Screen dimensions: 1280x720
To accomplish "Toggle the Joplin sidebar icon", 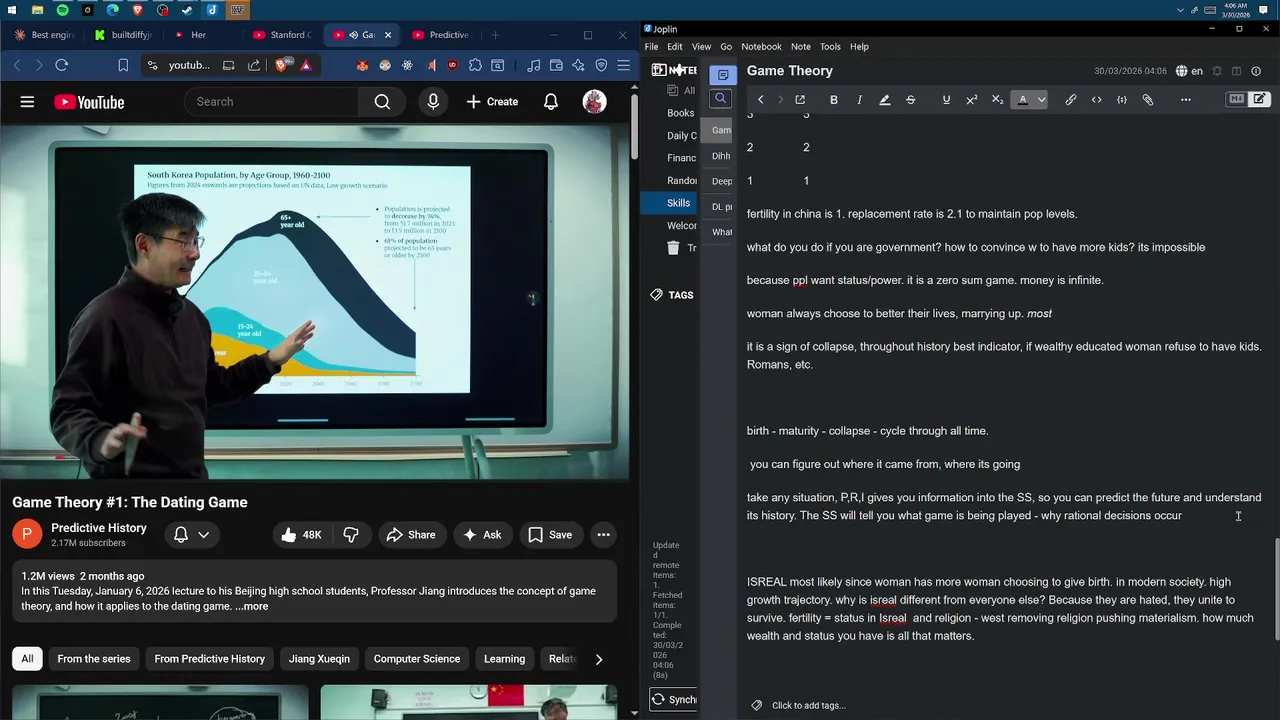I will click(x=659, y=70).
